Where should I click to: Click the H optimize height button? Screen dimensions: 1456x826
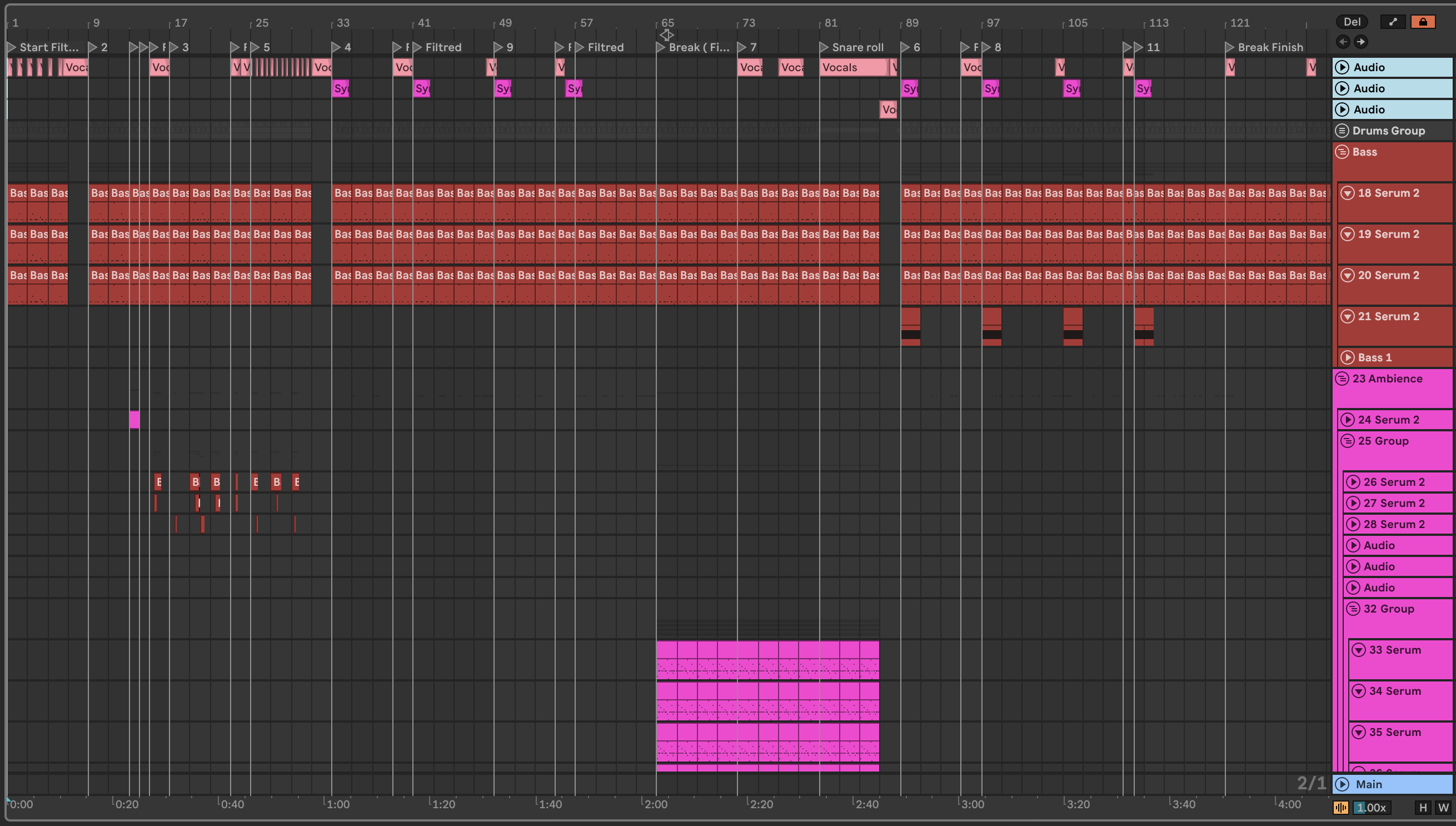click(1423, 807)
